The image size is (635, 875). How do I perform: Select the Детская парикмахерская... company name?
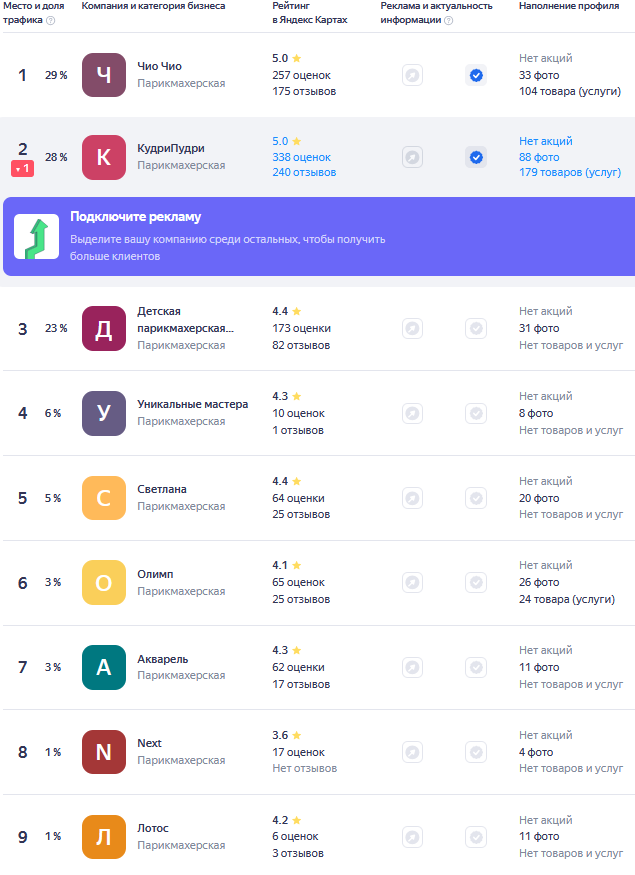pos(185,320)
